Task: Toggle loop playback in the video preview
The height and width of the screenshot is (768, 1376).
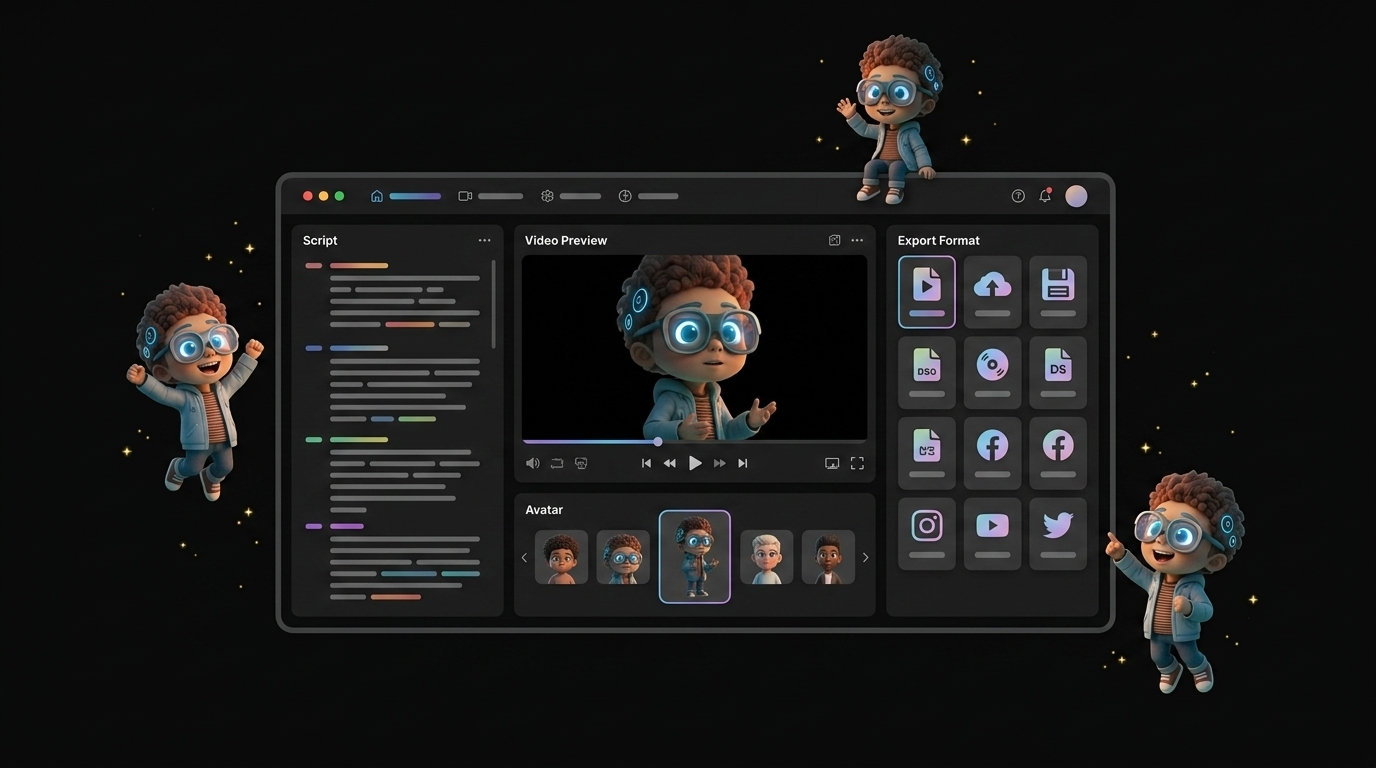Action: (556, 463)
